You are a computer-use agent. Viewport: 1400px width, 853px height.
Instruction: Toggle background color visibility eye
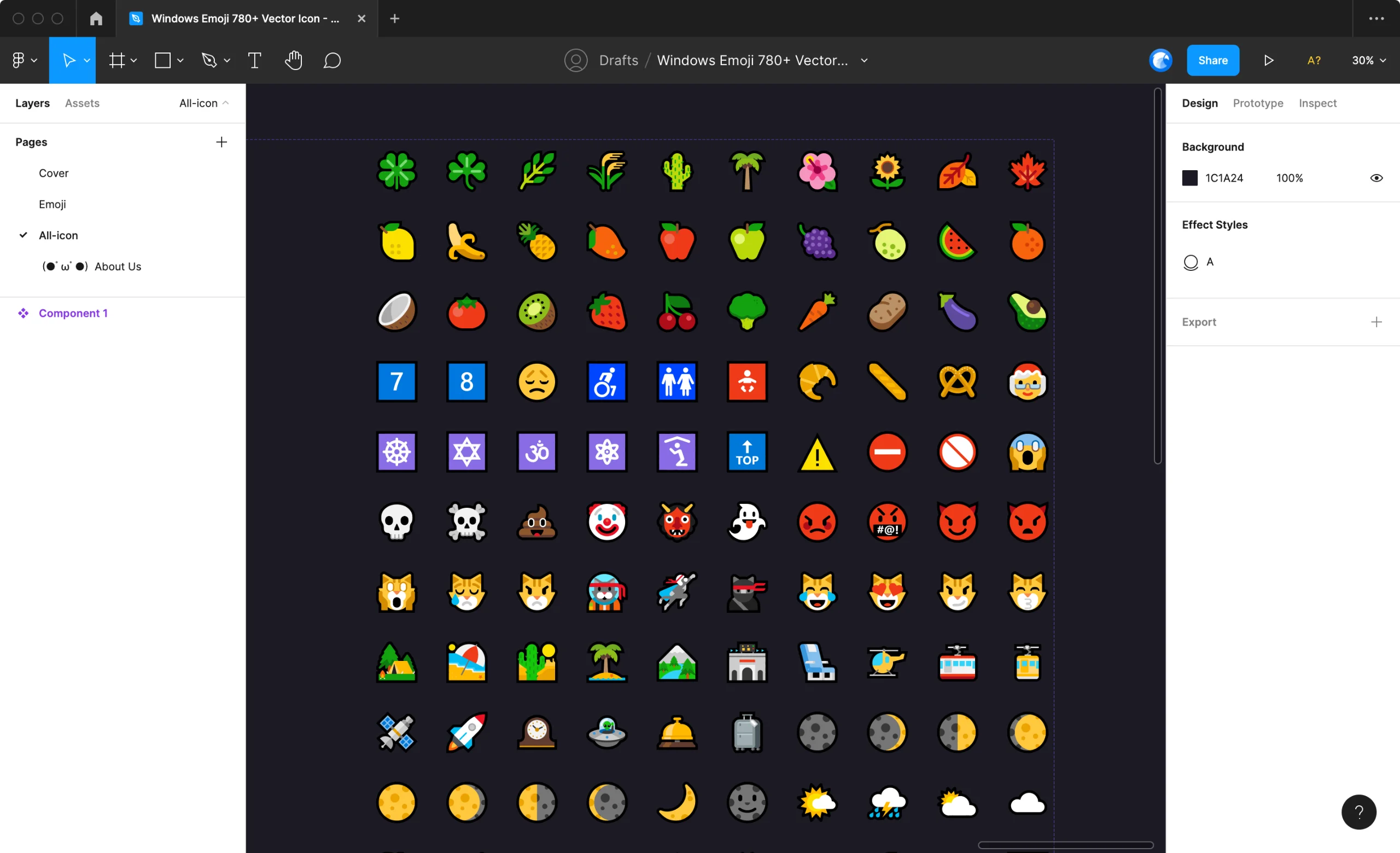coord(1376,178)
